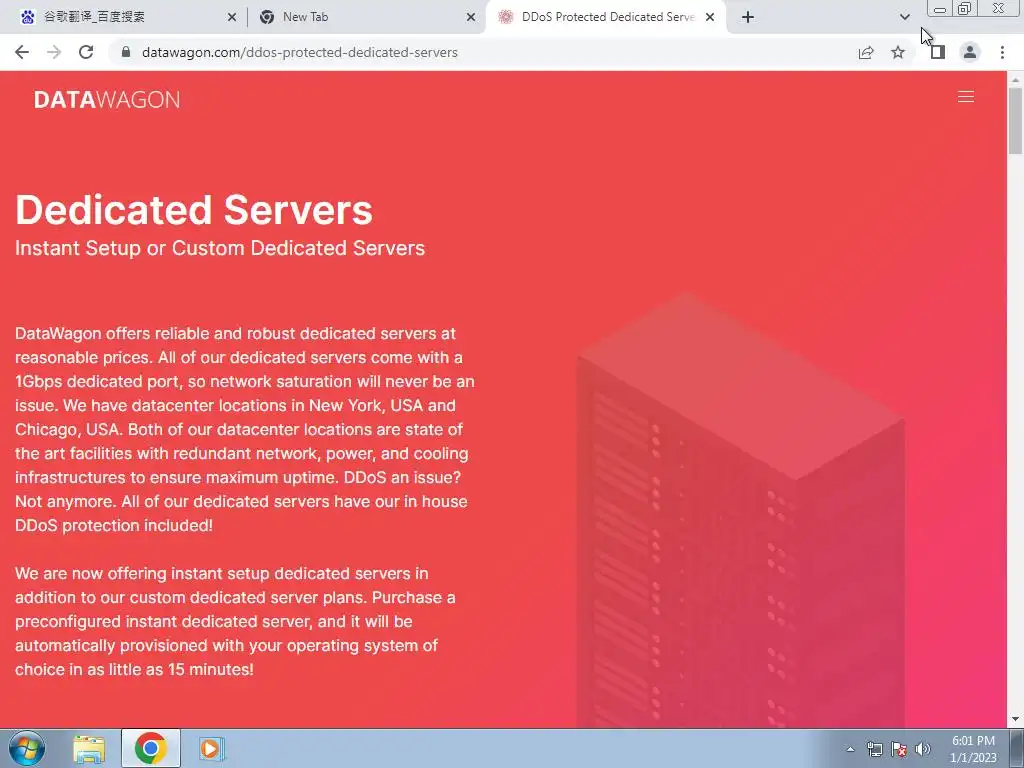Open the browser side panel
This screenshot has width=1024, height=768.
[938, 52]
